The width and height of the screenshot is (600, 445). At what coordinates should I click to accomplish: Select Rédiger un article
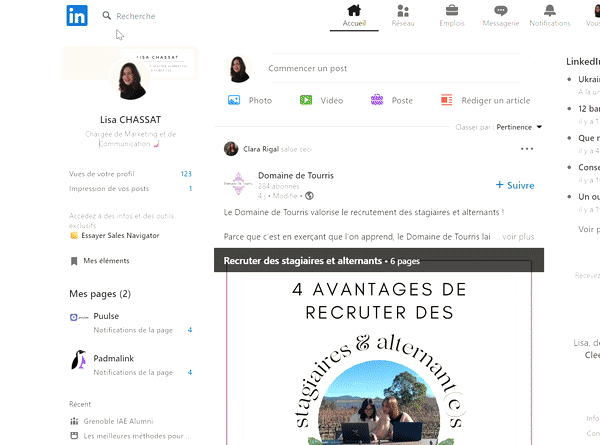pyautogui.click(x=485, y=100)
